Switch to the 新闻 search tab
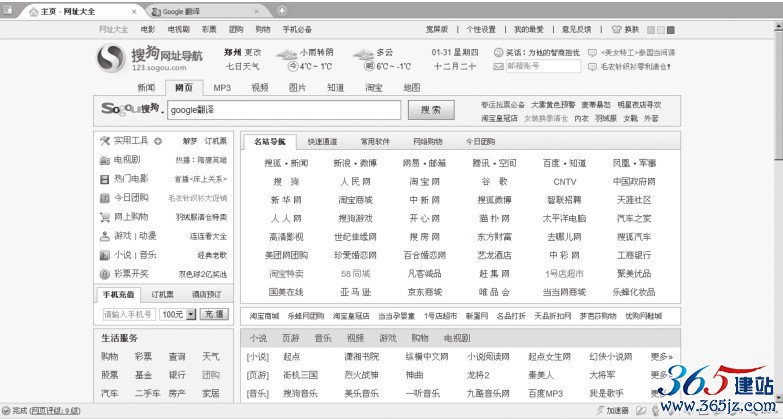Screen dimensions: 783x419 [146, 88]
